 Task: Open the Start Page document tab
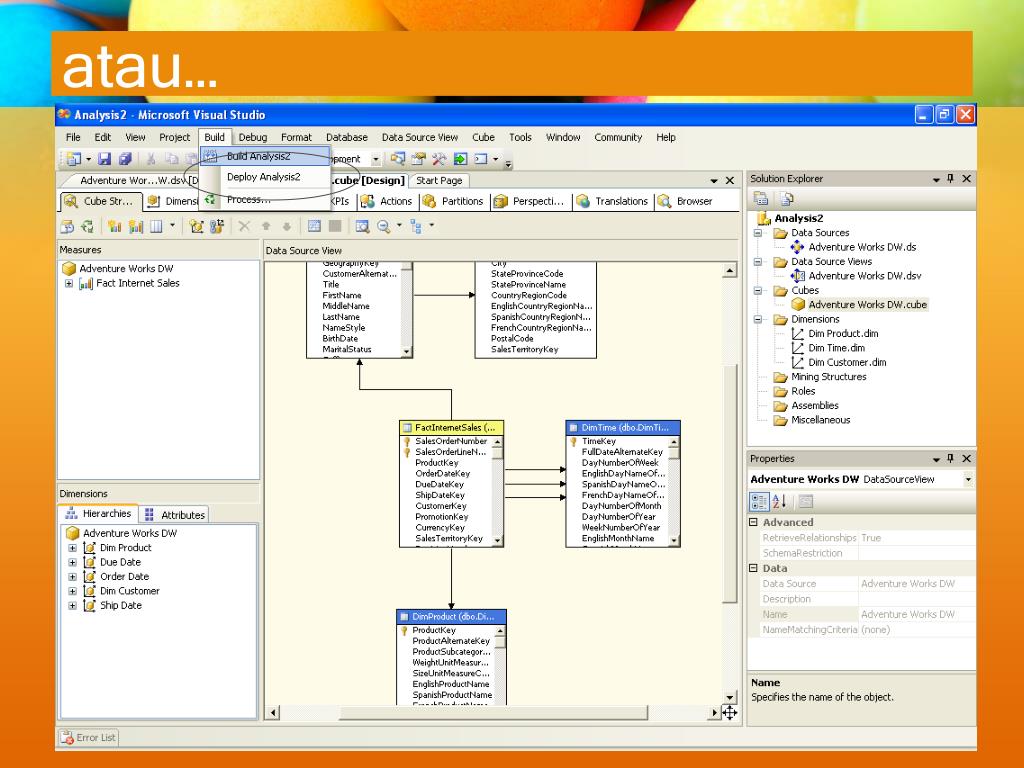tap(440, 181)
